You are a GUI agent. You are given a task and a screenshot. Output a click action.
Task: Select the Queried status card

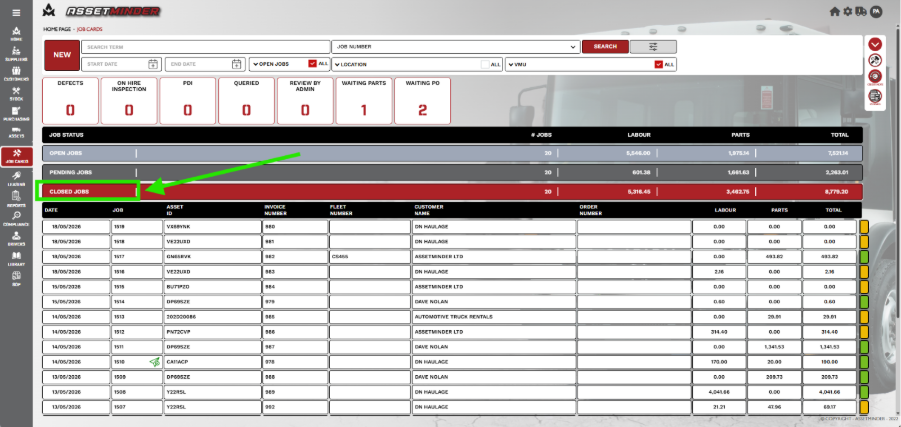[x=246, y=101]
